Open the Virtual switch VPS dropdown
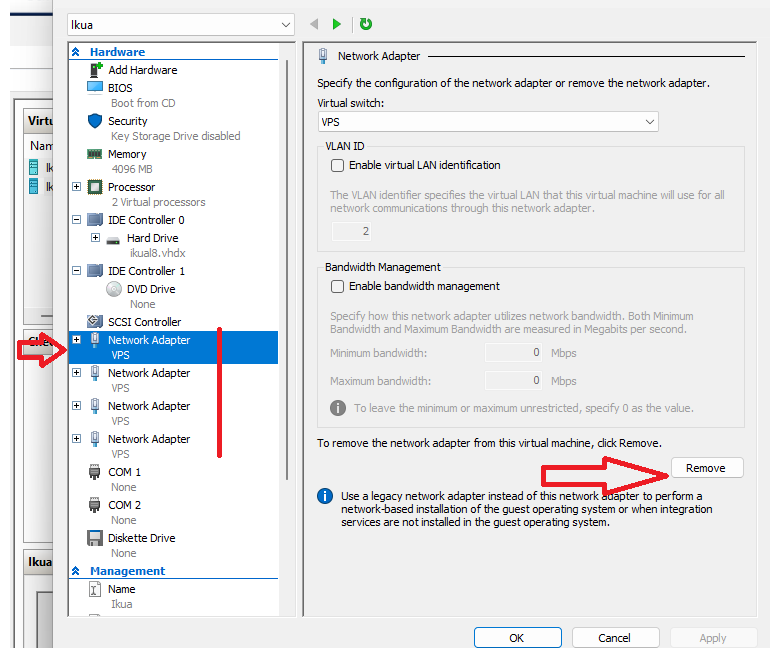770x648 pixels. coord(488,122)
